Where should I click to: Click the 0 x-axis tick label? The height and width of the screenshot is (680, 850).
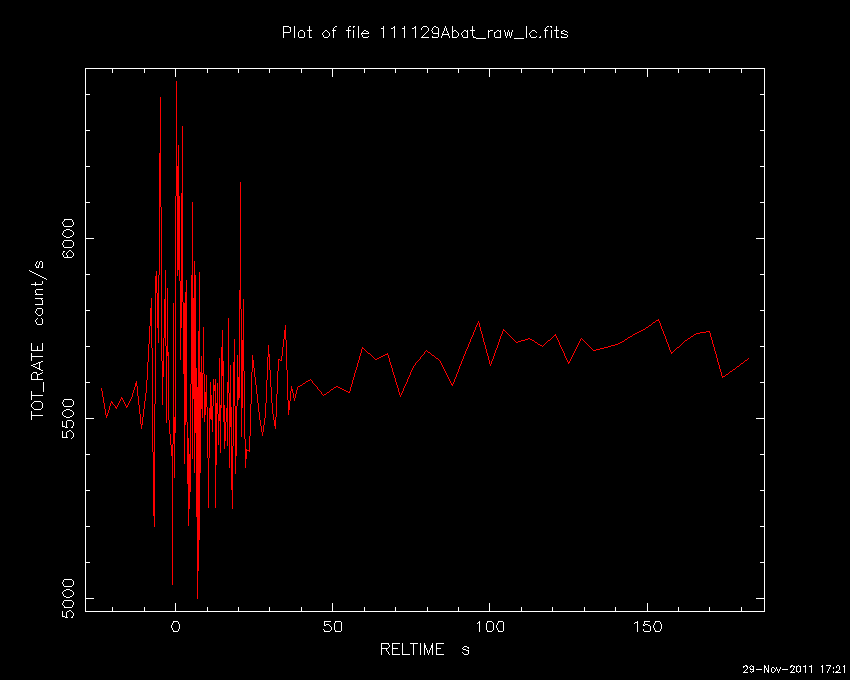coord(175,627)
